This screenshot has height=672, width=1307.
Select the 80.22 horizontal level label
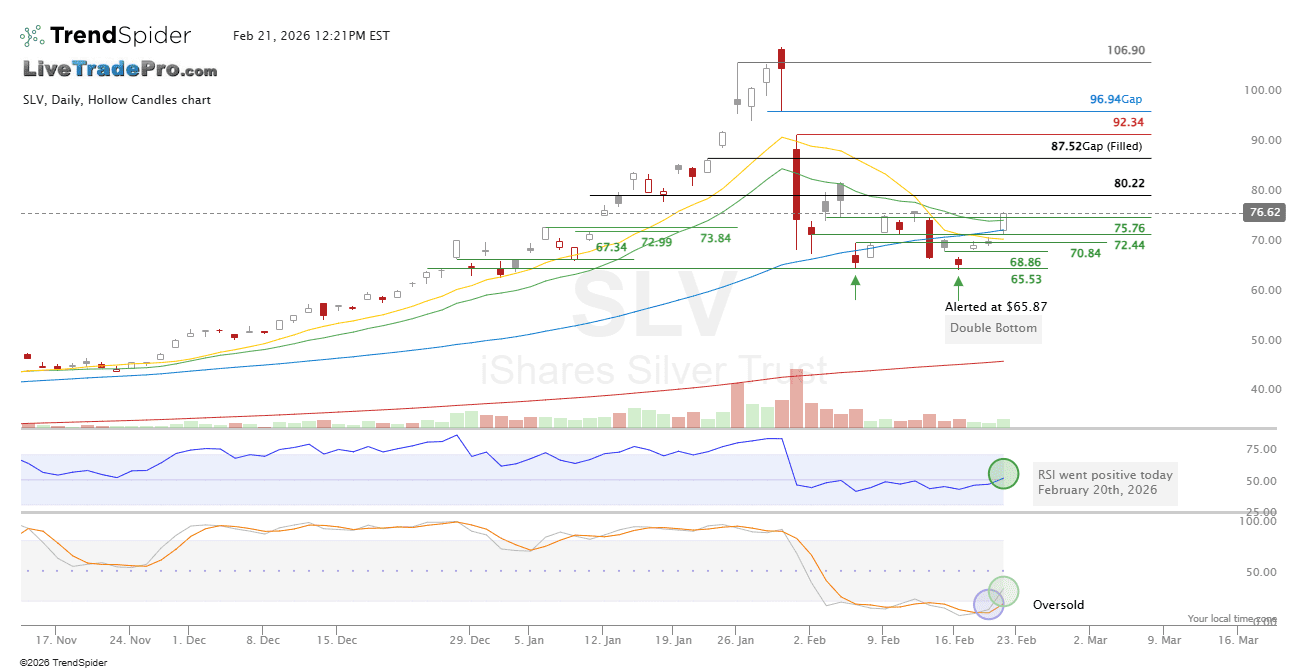coord(1129,183)
